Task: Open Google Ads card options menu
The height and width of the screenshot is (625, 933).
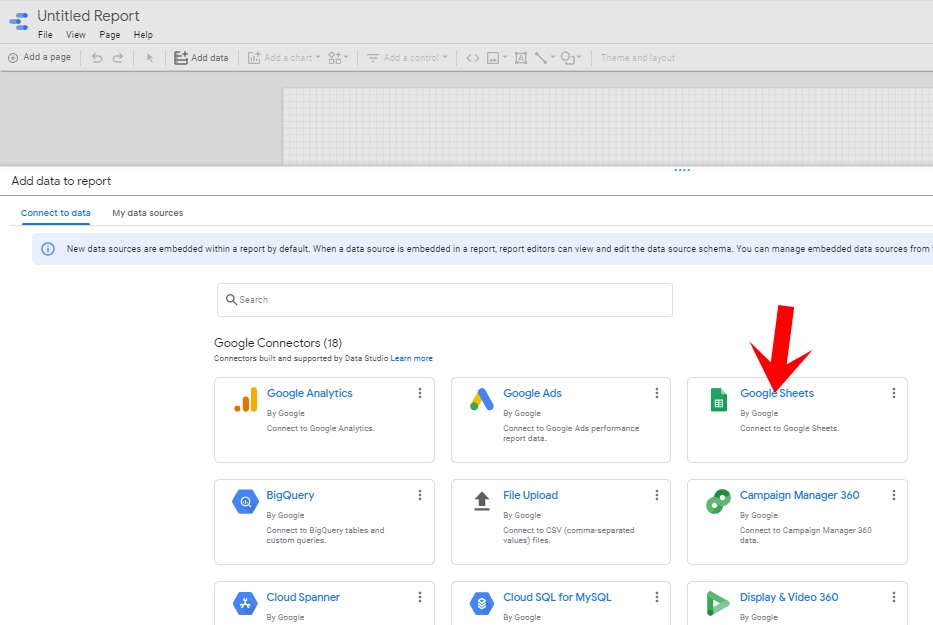Action: 657,393
